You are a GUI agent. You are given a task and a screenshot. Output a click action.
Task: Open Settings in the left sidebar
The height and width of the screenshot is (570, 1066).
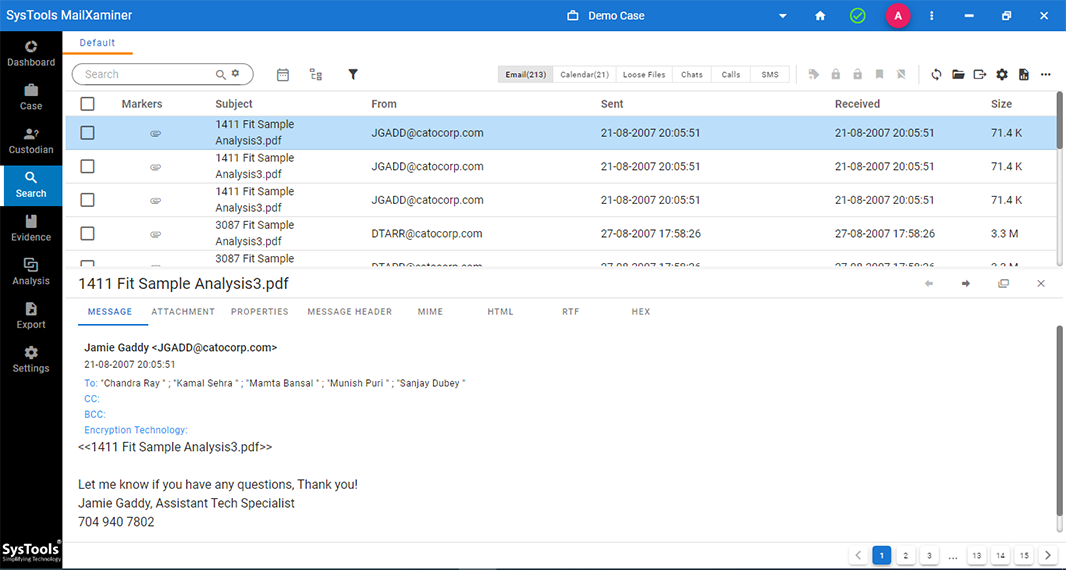point(31,360)
